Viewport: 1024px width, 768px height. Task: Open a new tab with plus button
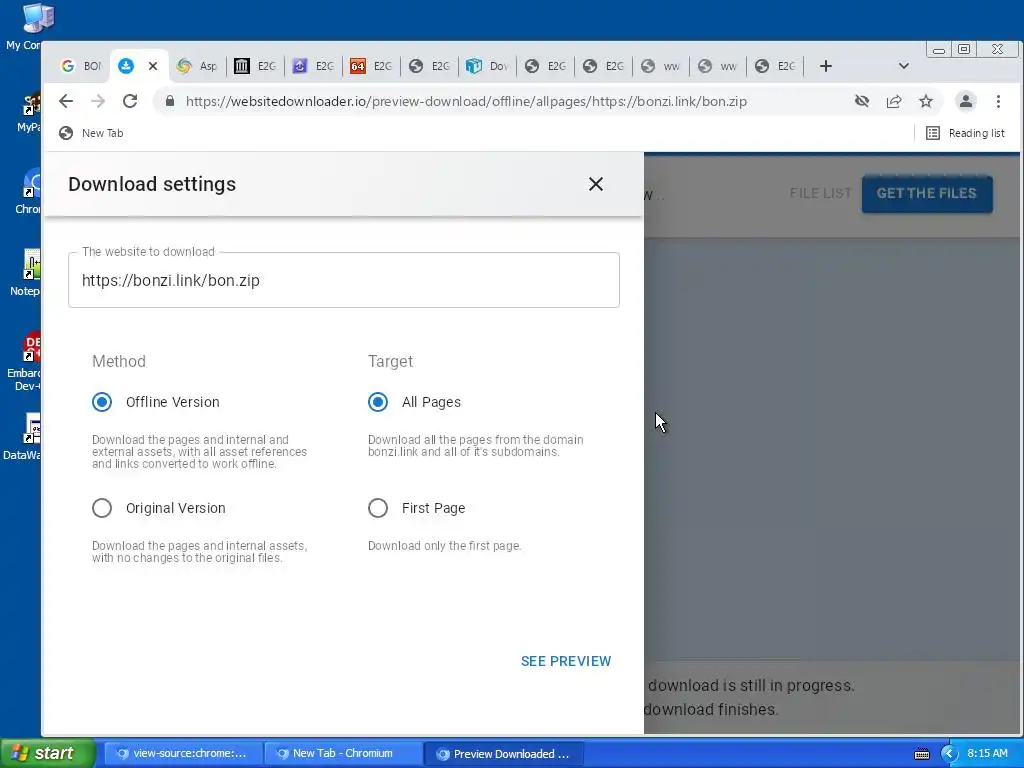tap(825, 66)
